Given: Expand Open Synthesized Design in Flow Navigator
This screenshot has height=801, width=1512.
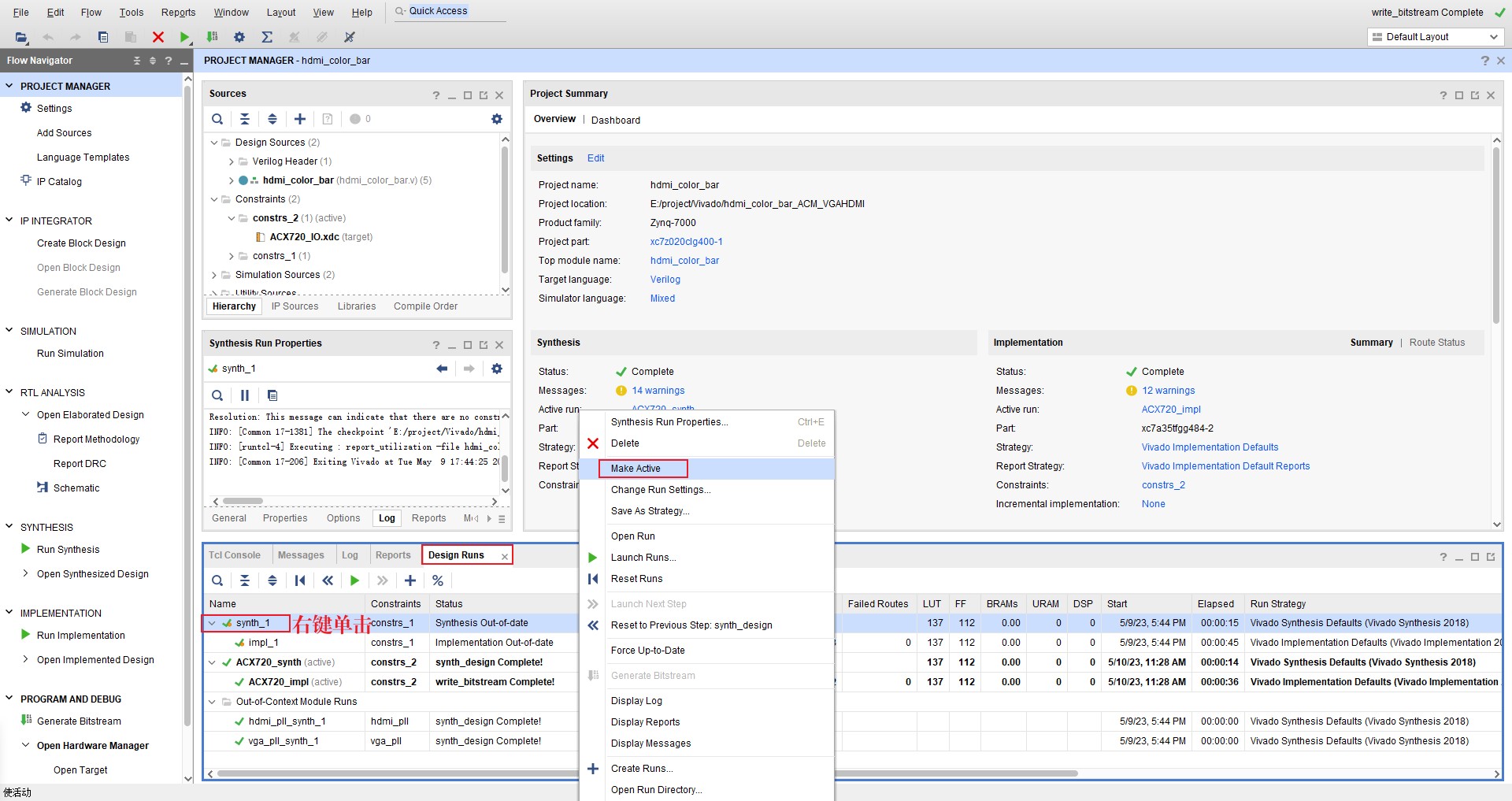Looking at the screenshot, I should point(26,573).
